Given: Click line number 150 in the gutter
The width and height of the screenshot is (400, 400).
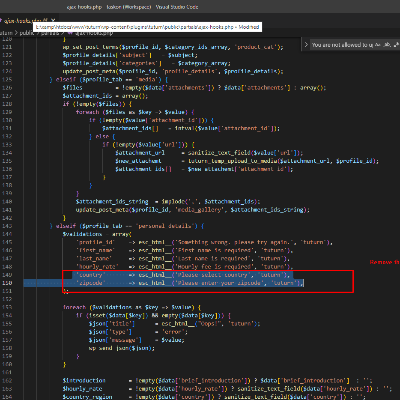Looking at the screenshot, I should tap(7, 283).
